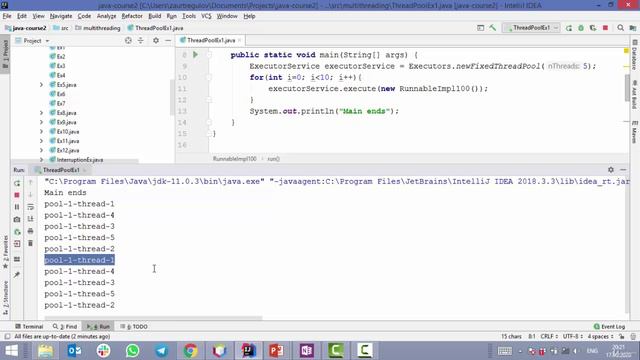The height and width of the screenshot is (360, 640).
Task: Run with coverage from the toolbar
Action: (593, 28)
